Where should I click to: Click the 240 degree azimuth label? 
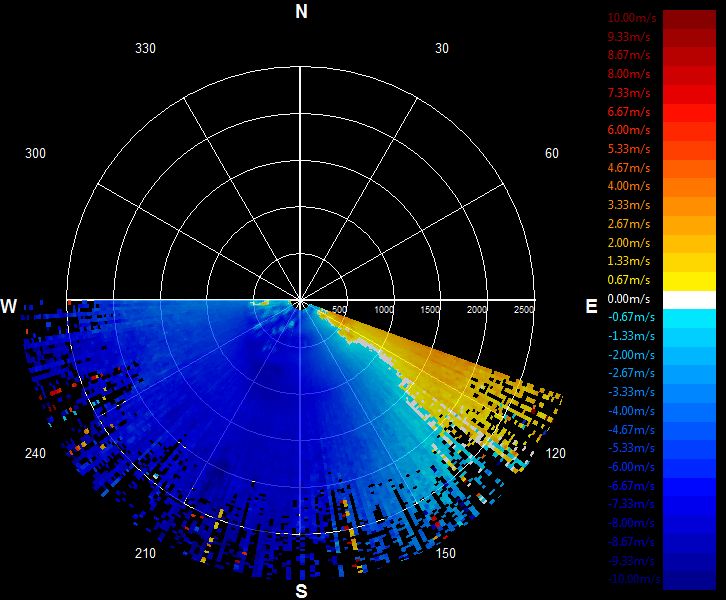35,453
